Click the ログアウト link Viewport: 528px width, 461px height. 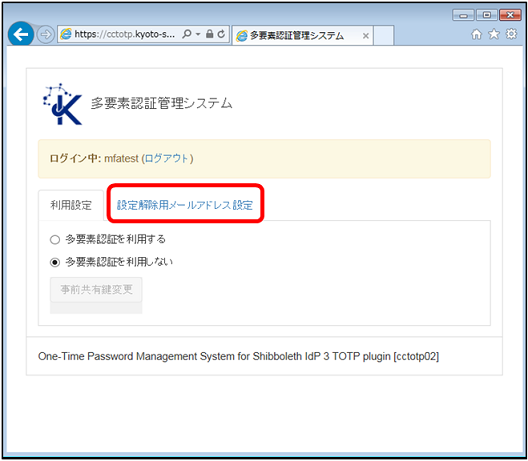click(x=167, y=158)
